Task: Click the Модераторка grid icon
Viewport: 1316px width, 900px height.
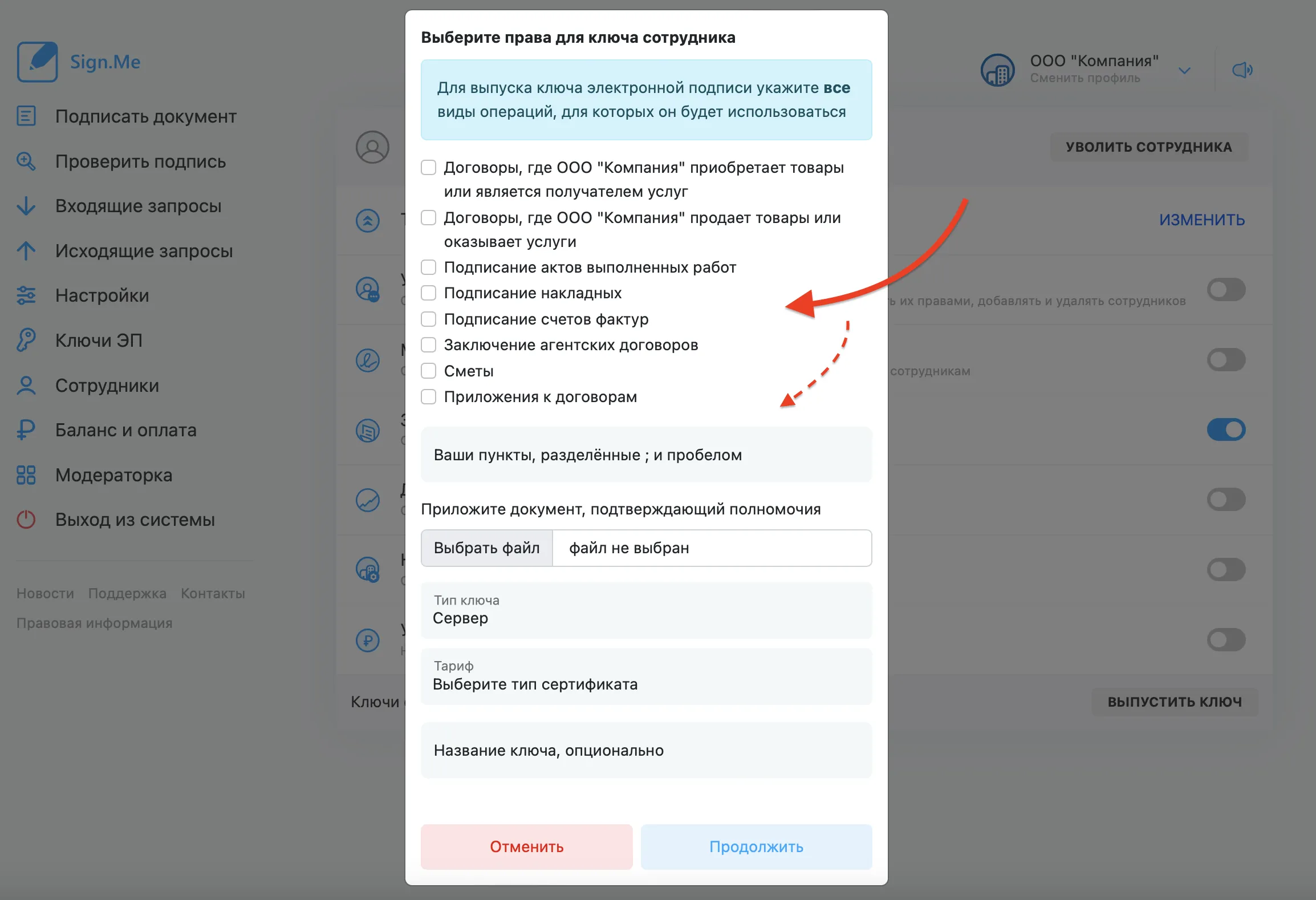Action: pyautogui.click(x=26, y=475)
